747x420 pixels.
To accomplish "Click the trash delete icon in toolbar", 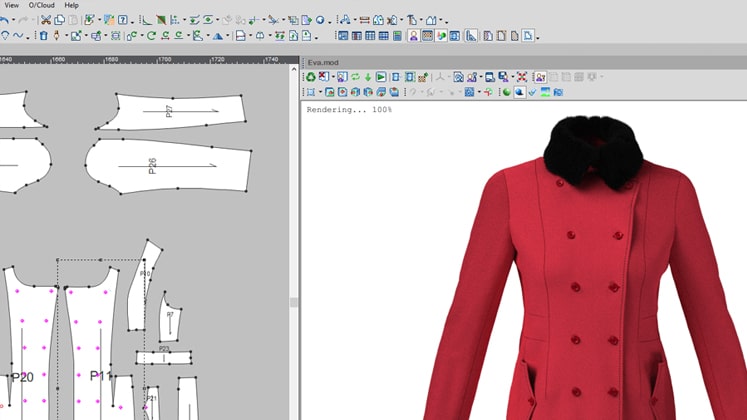I will click(x=42, y=36).
